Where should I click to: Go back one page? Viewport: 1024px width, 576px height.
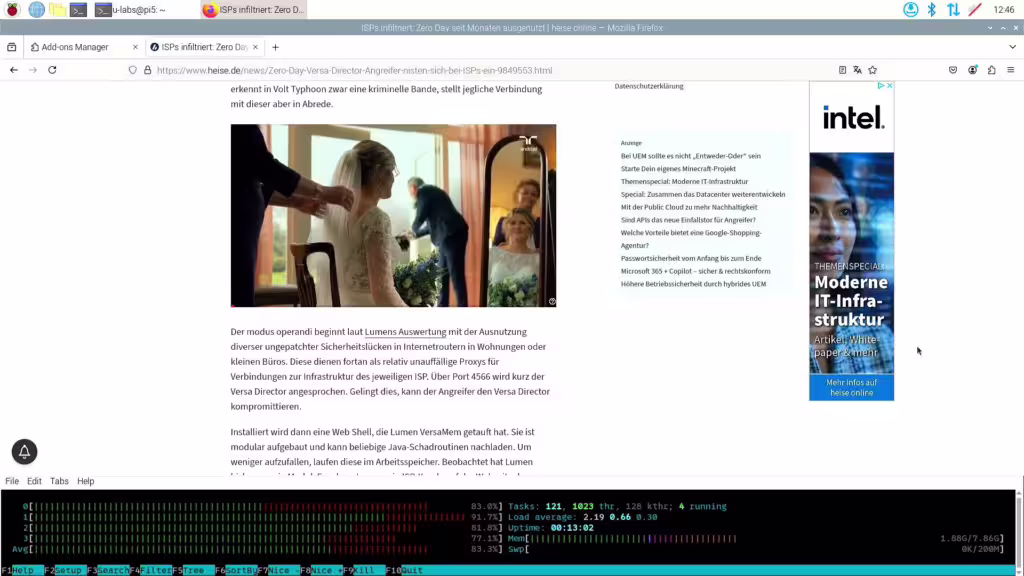pos(14,70)
